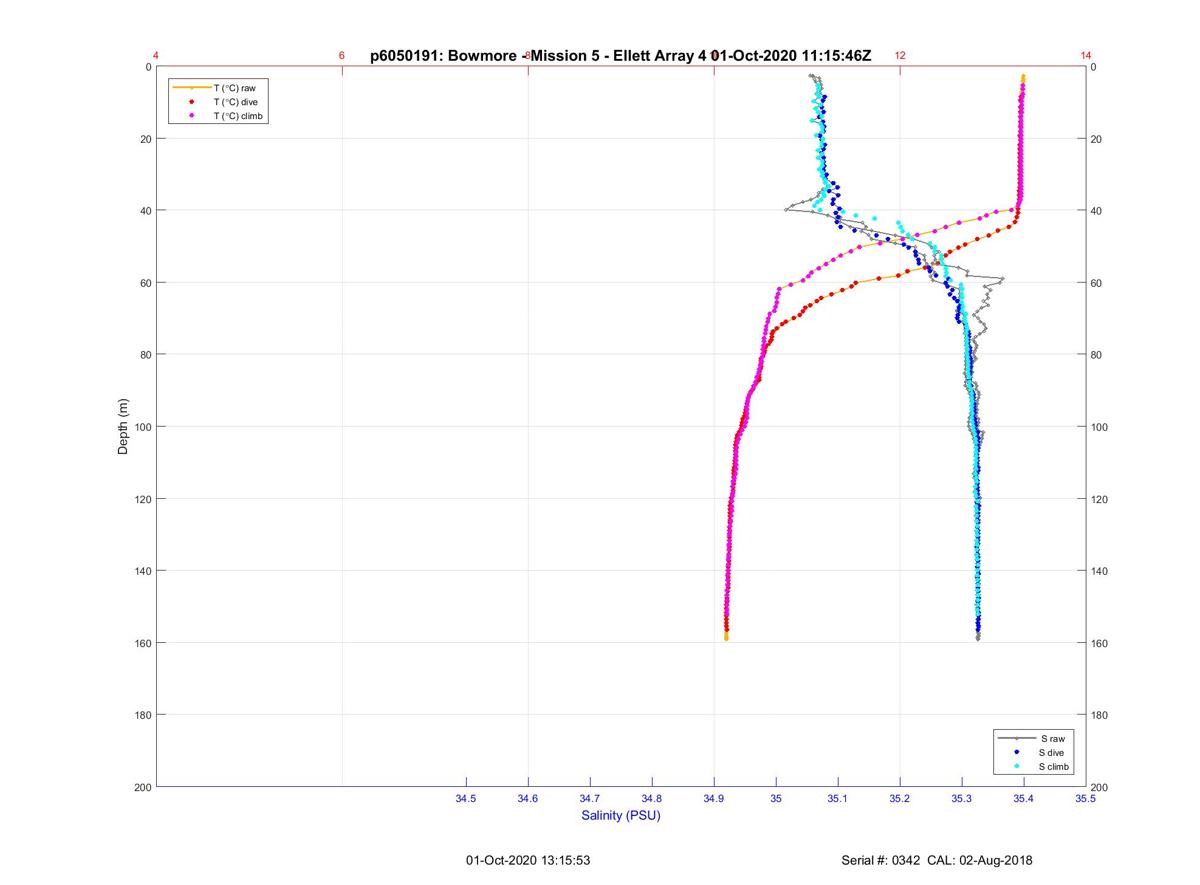Click the plot title mentioning Bowmore Mission 5
Screen dimensions: 1200x885
(620, 56)
